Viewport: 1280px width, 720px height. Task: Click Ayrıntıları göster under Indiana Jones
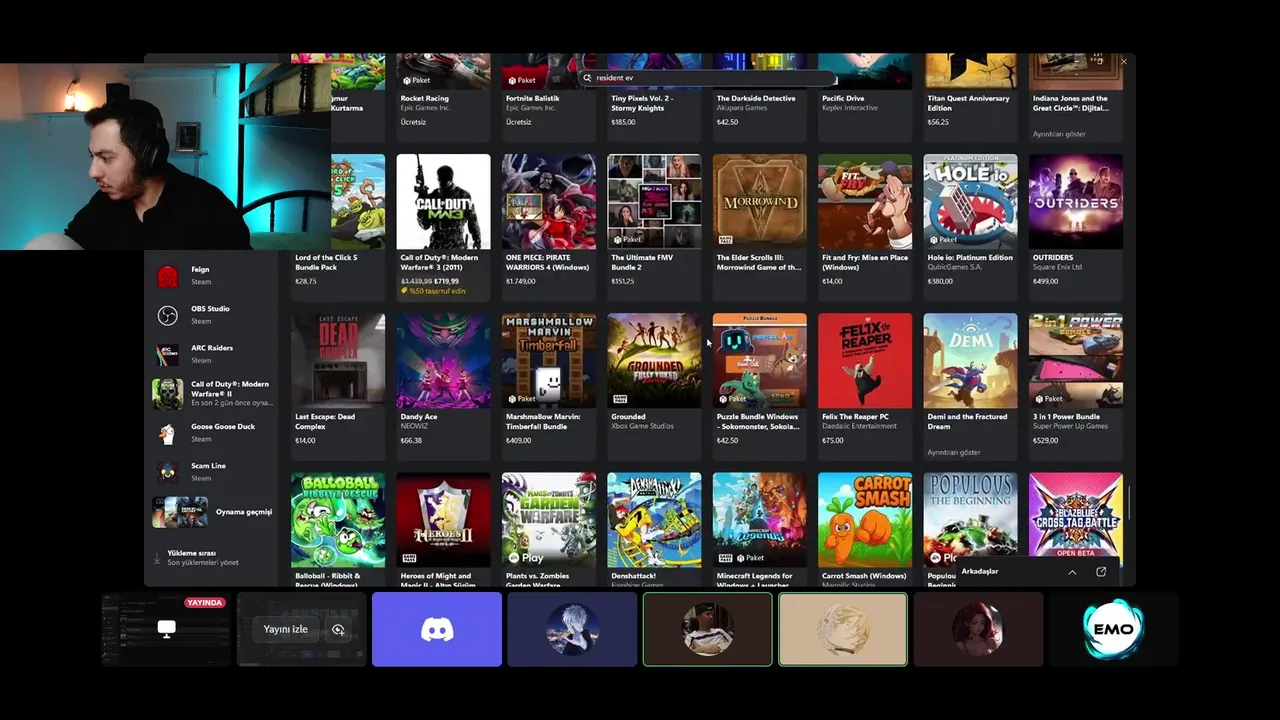click(x=1058, y=134)
